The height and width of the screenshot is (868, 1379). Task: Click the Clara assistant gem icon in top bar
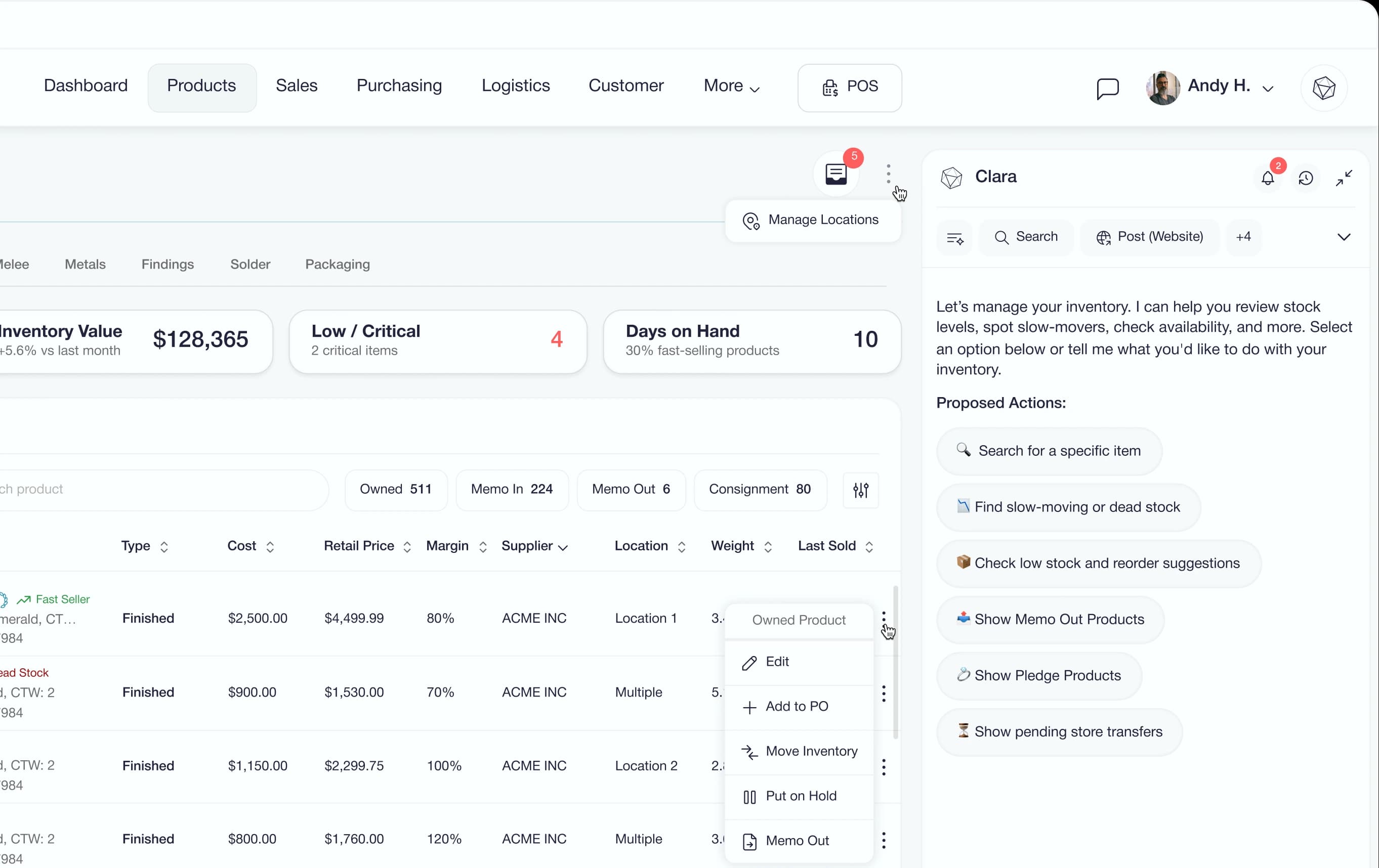(x=1324, y=88)
